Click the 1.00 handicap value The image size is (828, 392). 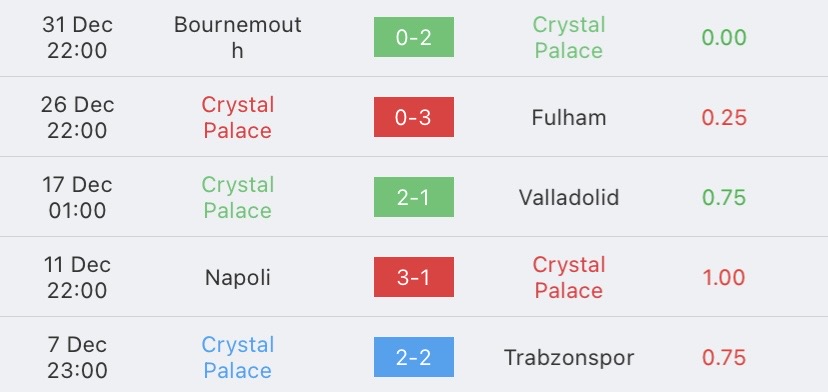pos(724,277)
